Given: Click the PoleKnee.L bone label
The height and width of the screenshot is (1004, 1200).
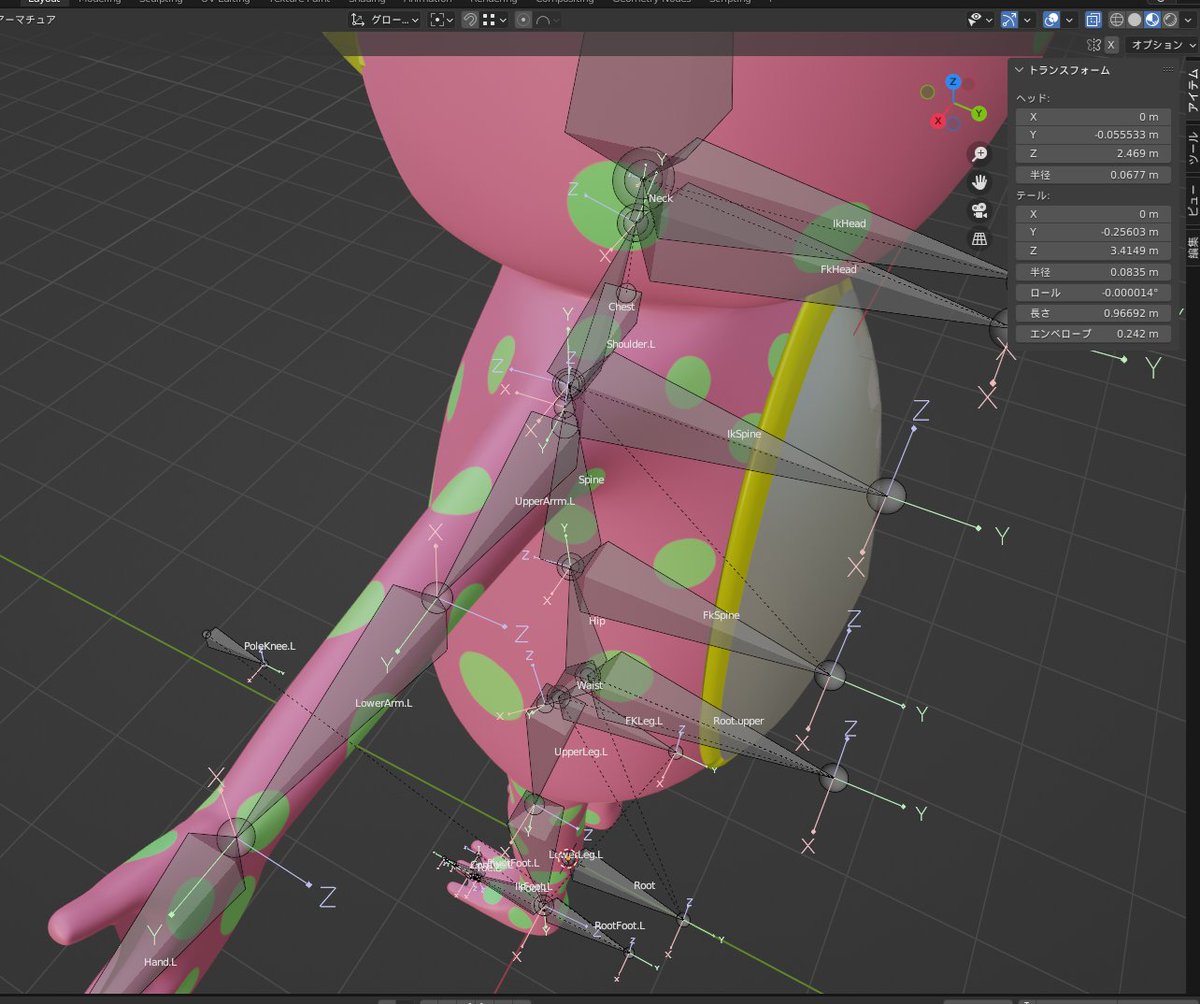Looking at the screenshot, I should pyautogui.click(x=270, y=647).
